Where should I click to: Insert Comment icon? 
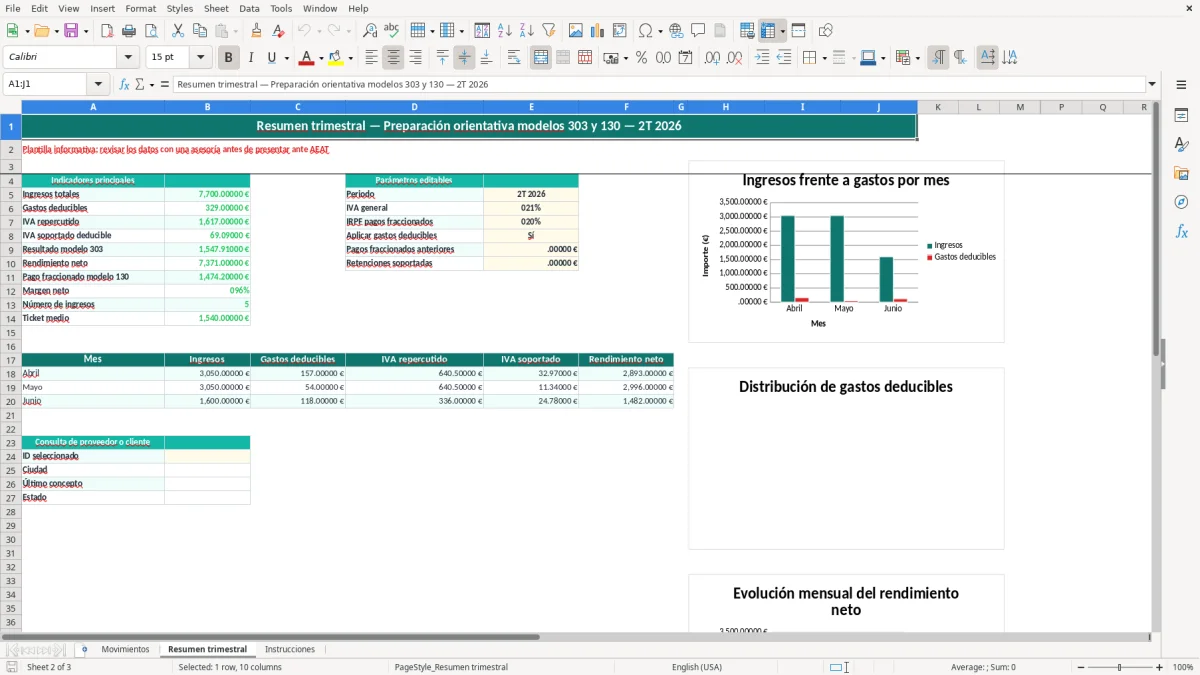click(x=698, y=31)
